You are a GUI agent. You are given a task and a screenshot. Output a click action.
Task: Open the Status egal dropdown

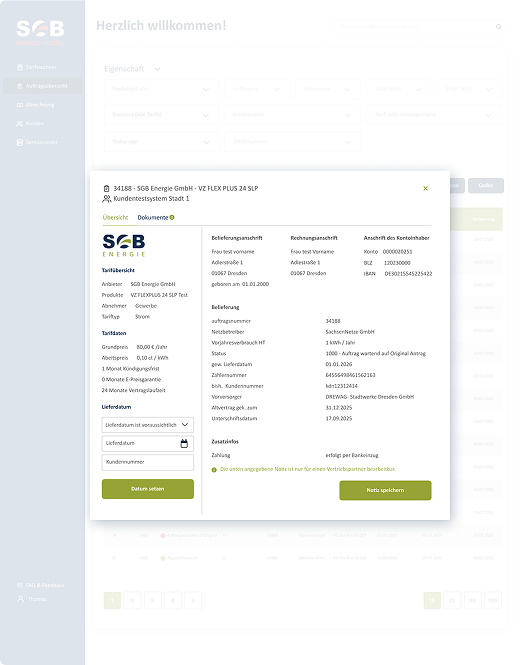pos(161,142)
